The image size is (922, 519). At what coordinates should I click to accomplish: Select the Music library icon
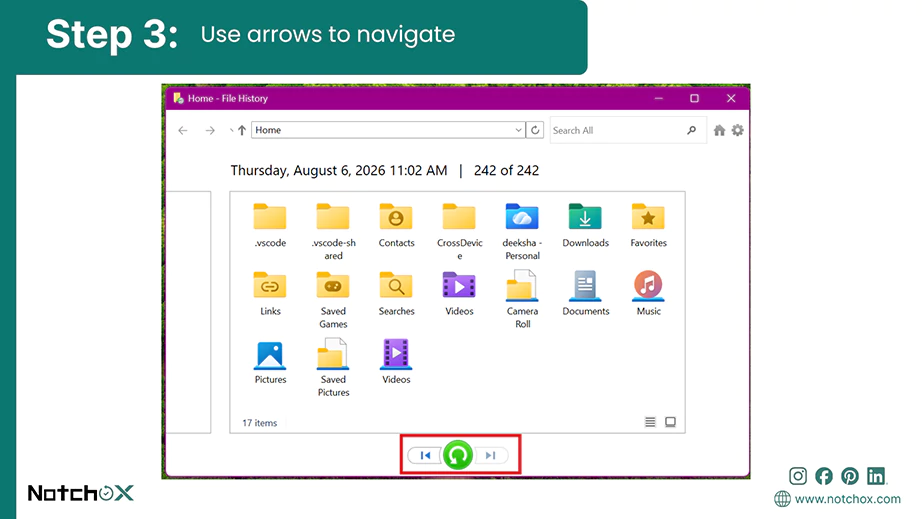click(648, 294)
